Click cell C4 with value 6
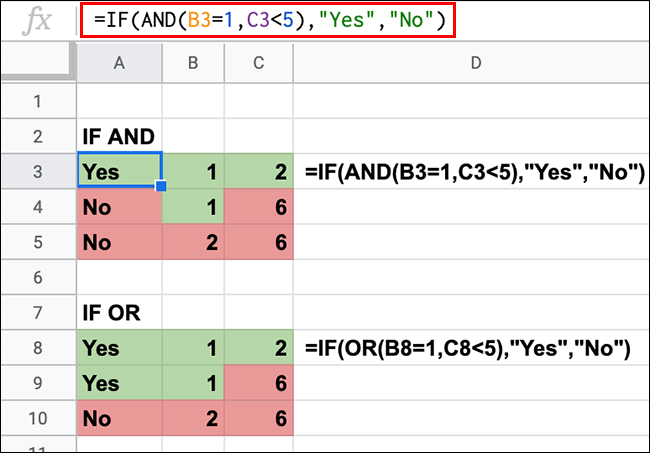Screen dimensions: 650x453 [260, 207]
